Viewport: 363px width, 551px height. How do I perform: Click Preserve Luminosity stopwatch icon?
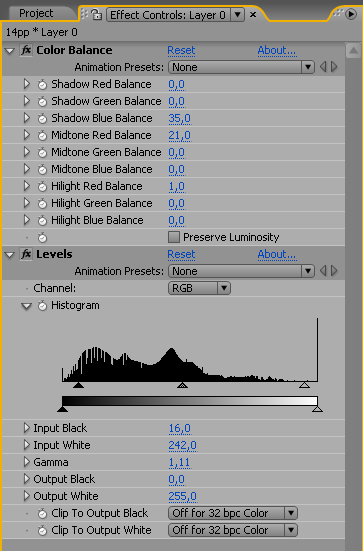point(42,238)
